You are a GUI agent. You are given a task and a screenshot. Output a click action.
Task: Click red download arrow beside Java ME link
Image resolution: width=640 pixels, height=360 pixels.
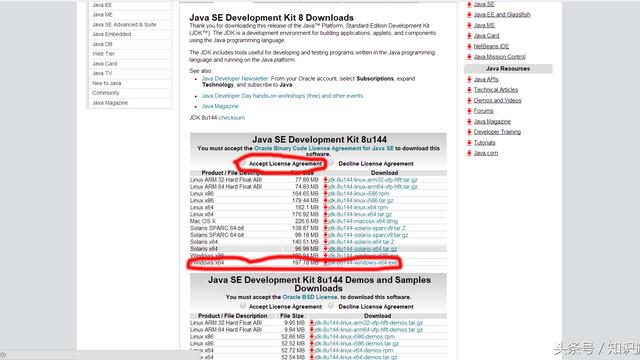tap(469, 25)
